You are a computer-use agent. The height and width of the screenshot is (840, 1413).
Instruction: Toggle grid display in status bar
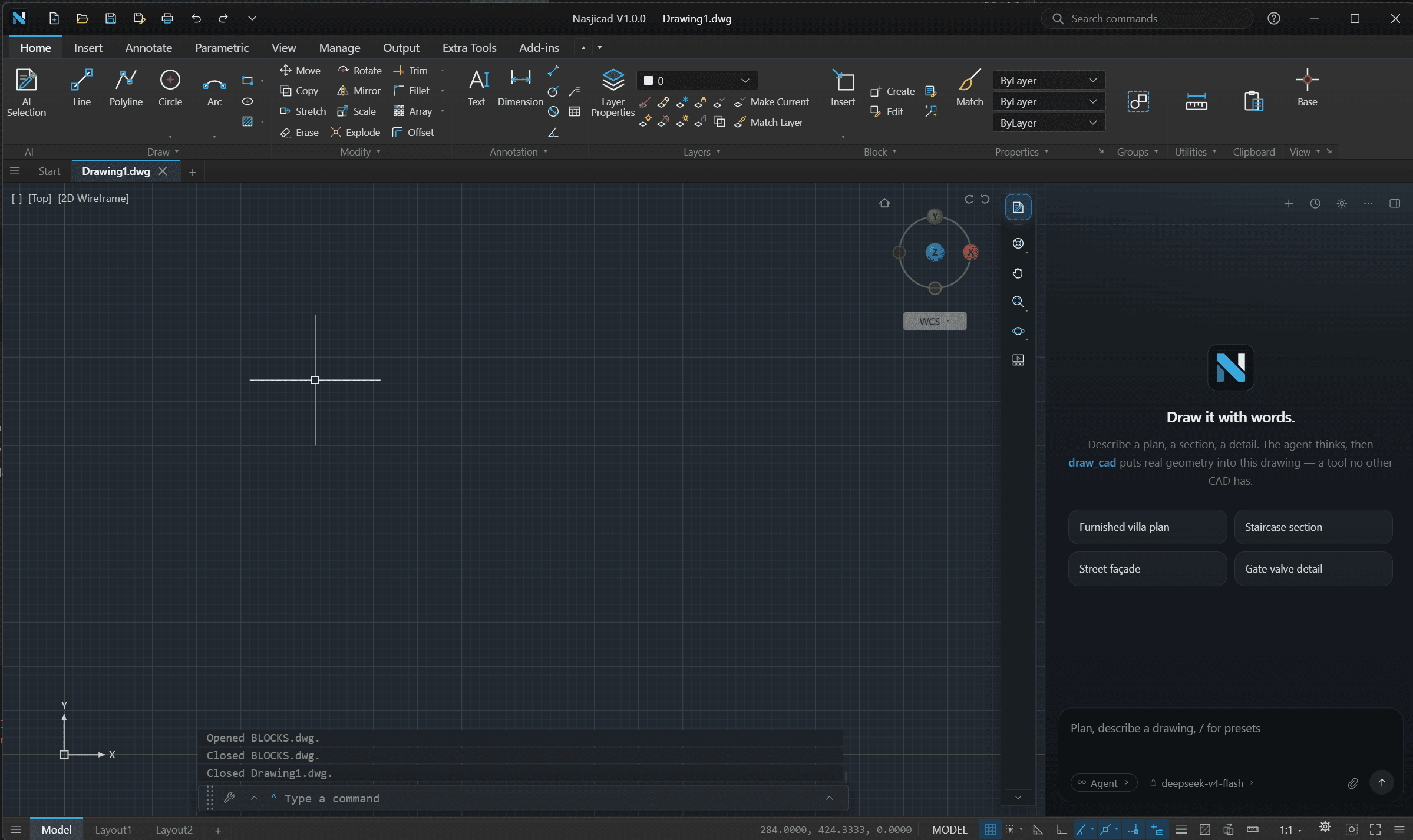(990, 829)
